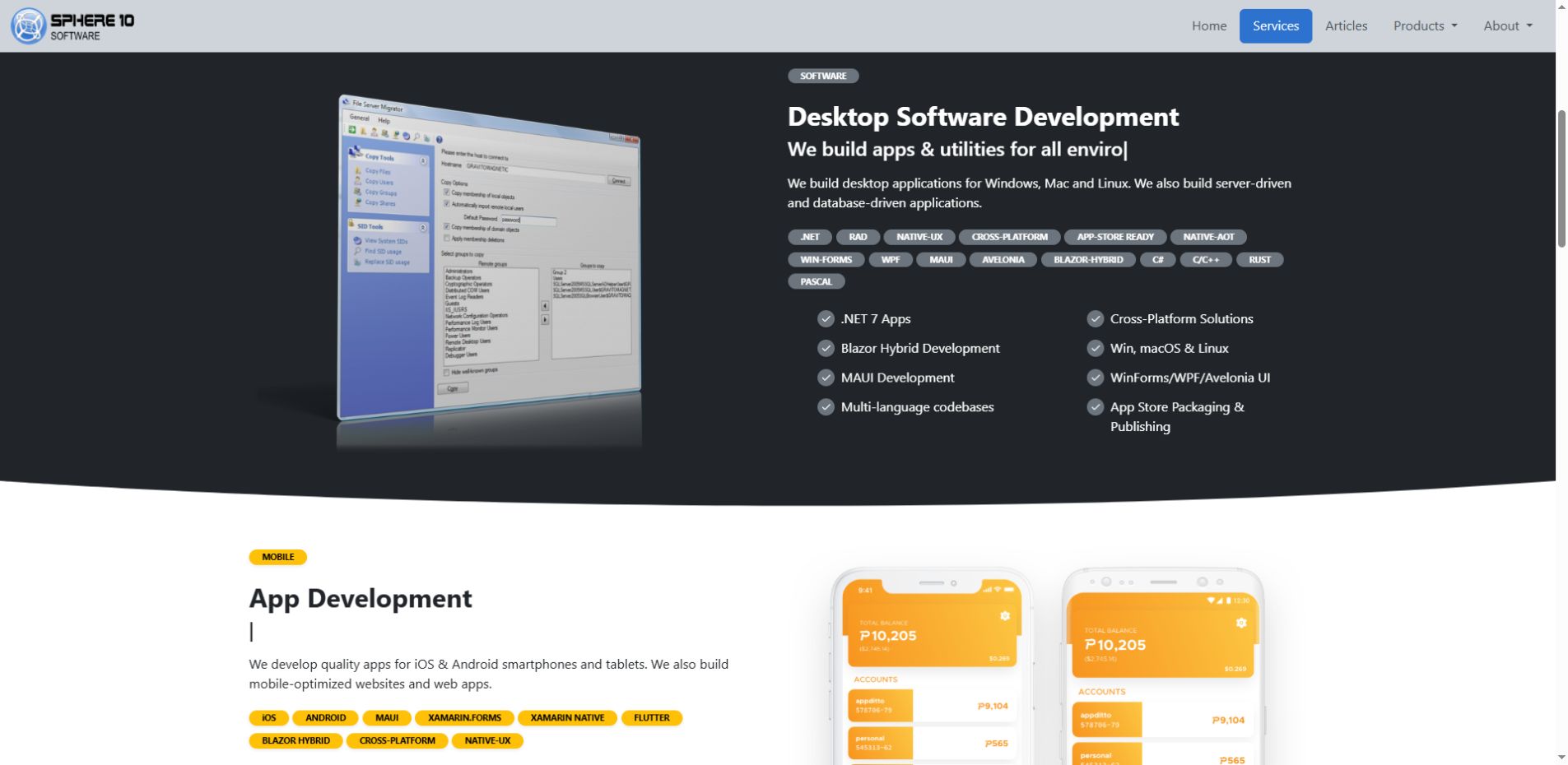1568x765 pixels.
Task: Click the scrollbar down arrow
Action: pos(1561,757)
